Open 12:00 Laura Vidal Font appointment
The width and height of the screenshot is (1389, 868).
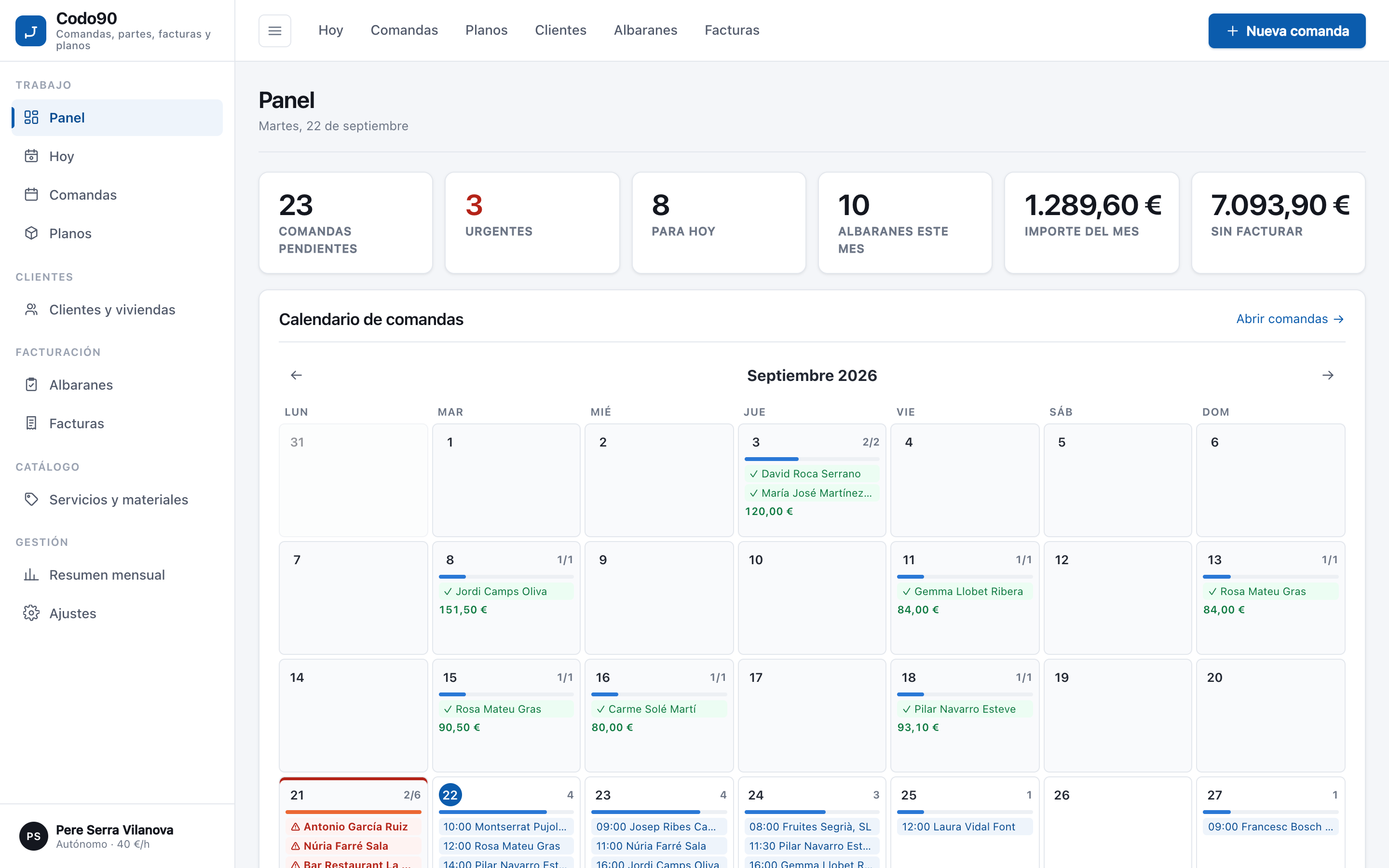click(965, 827)
